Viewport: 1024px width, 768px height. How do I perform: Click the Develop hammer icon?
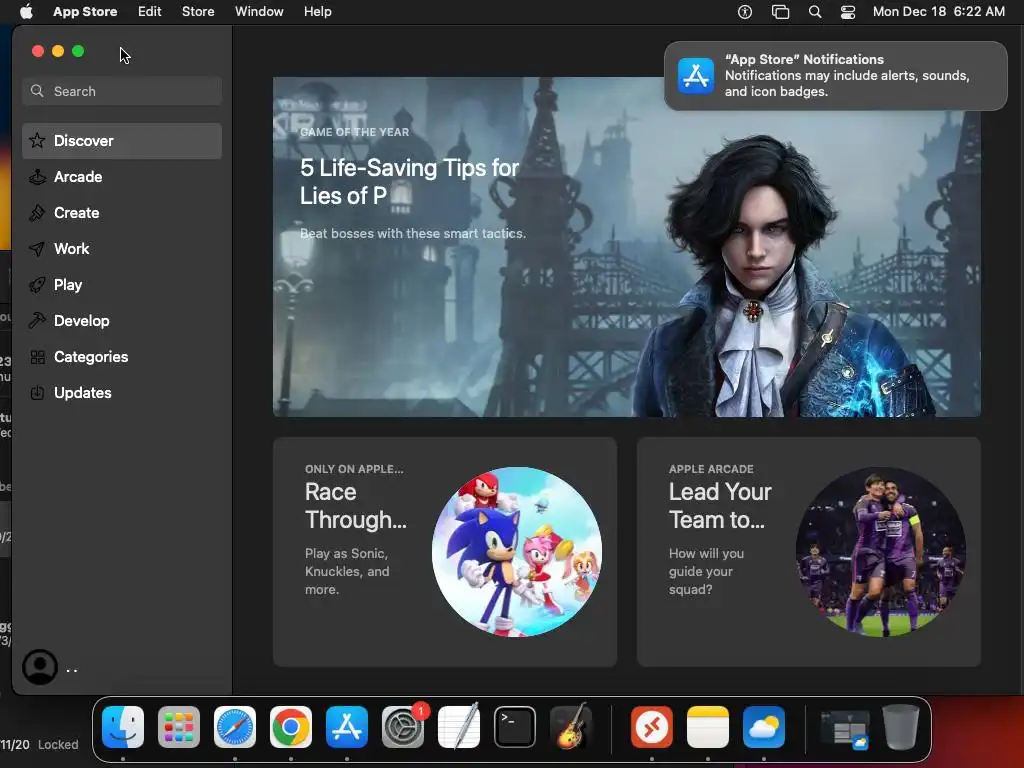(x=37, y=321)
